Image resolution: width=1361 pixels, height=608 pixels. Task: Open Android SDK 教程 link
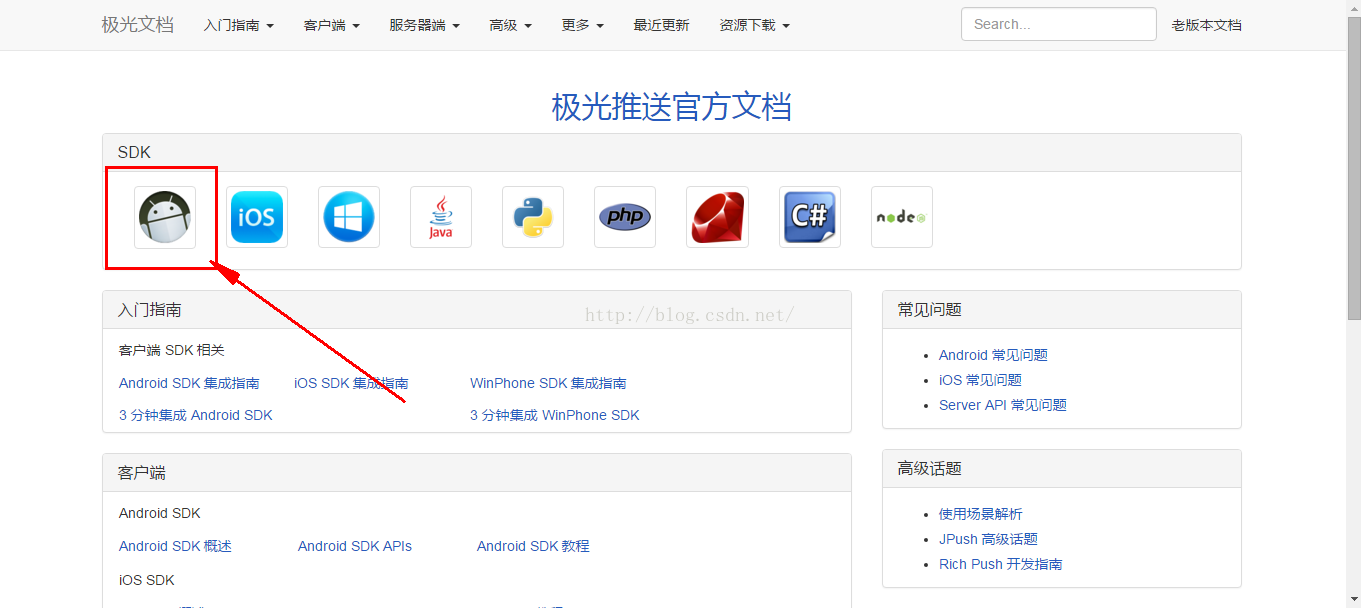click(533, 546)
